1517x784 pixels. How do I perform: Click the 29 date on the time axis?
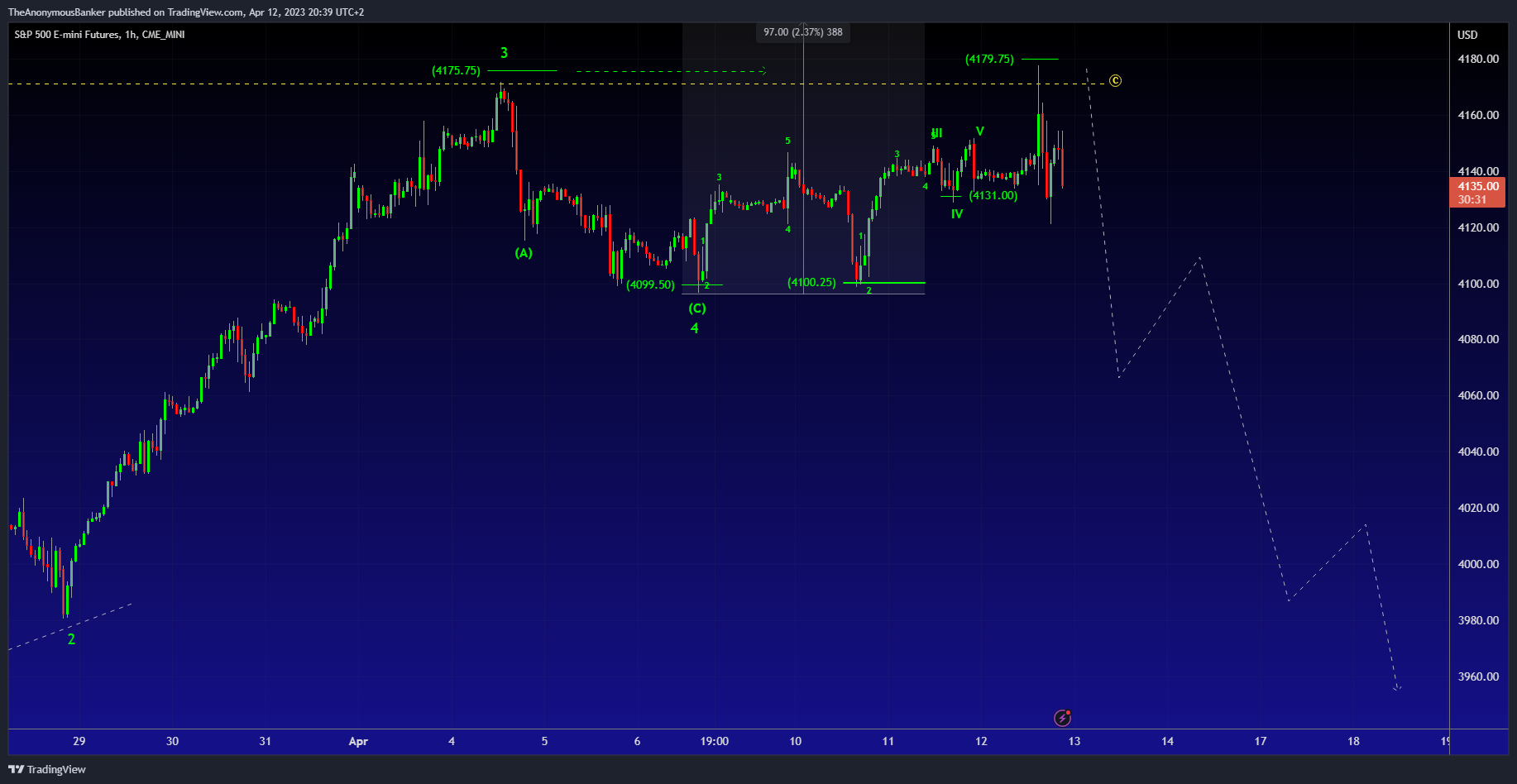(79, 741)
